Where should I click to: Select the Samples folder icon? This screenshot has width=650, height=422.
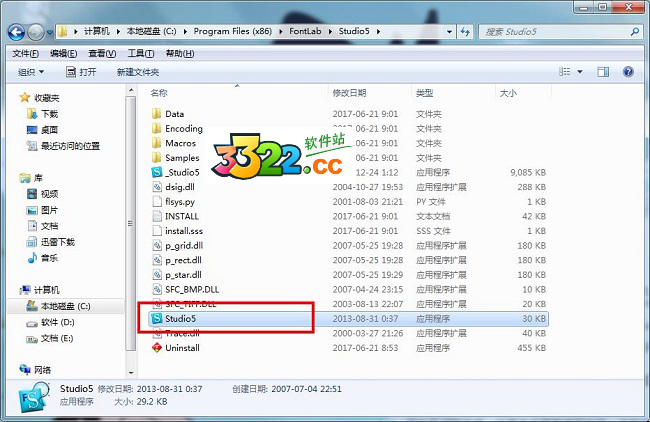click(x=156, y=158)
